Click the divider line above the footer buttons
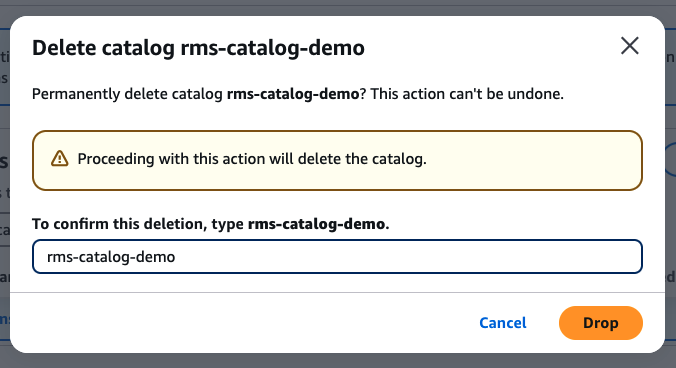676x368 pixels. point(337,293)
